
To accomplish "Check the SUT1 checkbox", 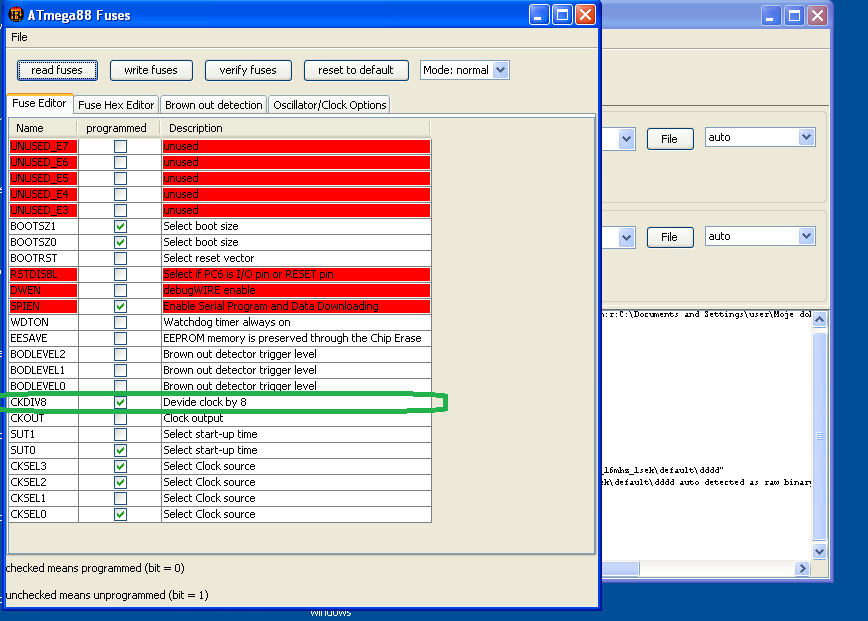I will point(120,434).
